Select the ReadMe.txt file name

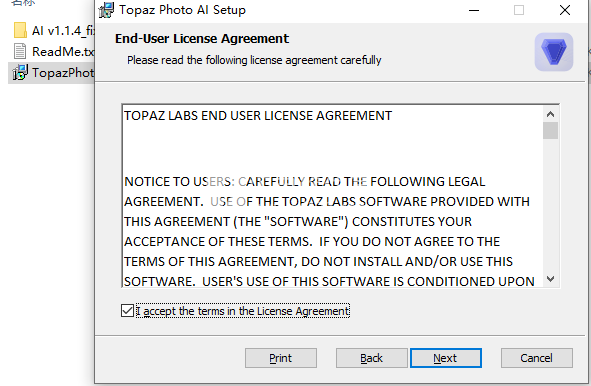pos(63,52)
